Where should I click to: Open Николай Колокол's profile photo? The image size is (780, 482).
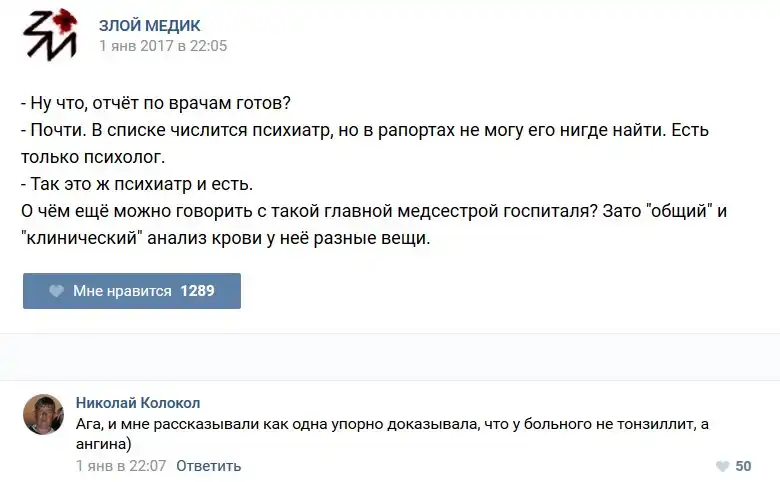pos(43,414)
